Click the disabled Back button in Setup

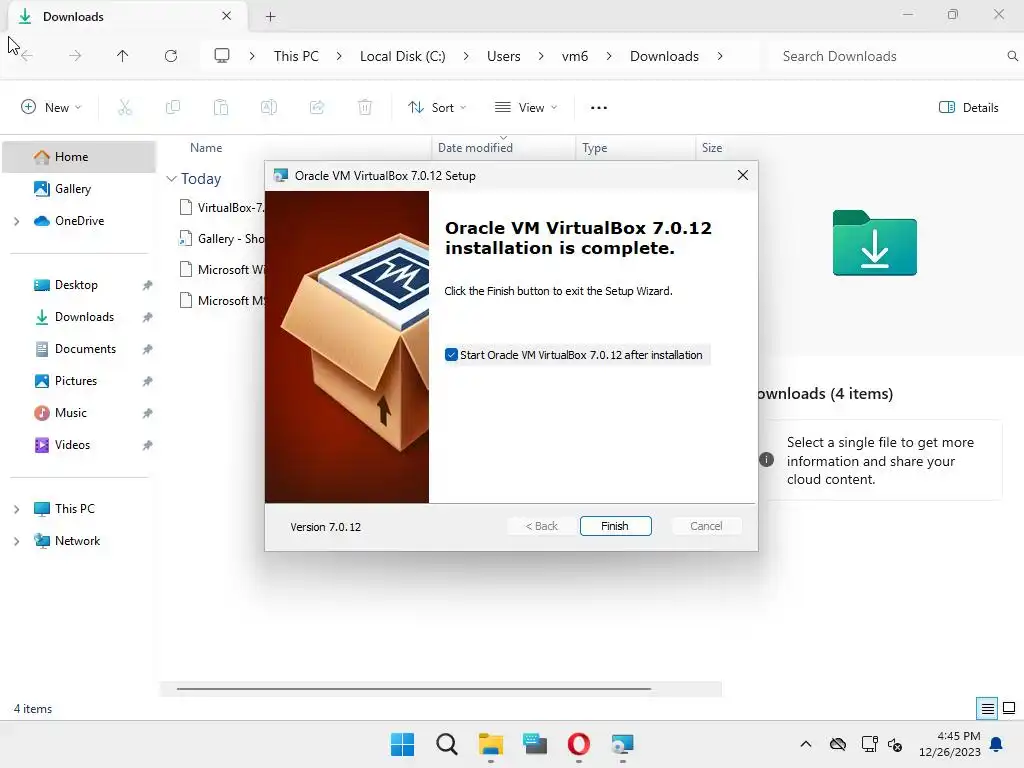pyautogui.click(x=542, y=526)
